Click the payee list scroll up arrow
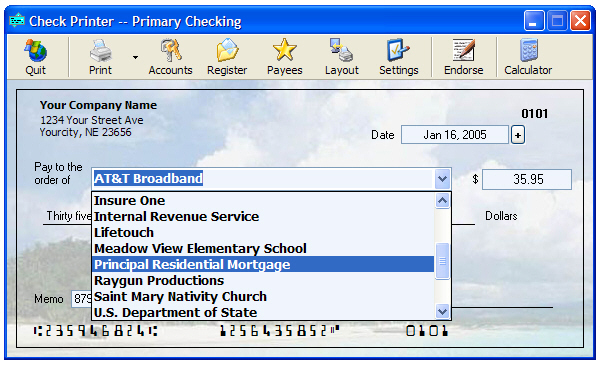 coord(442,200)
